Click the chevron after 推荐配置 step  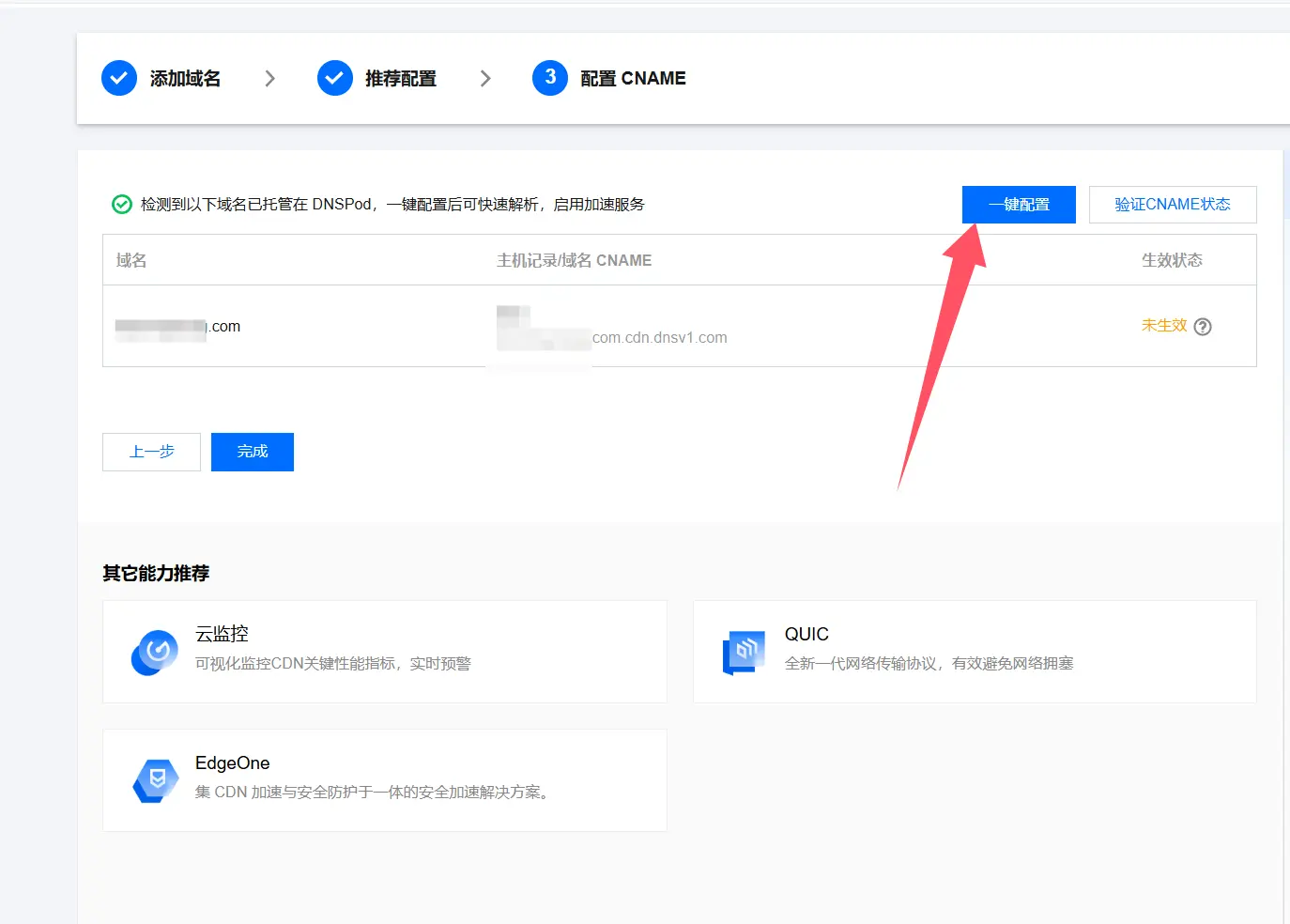[x=485, y=79]
